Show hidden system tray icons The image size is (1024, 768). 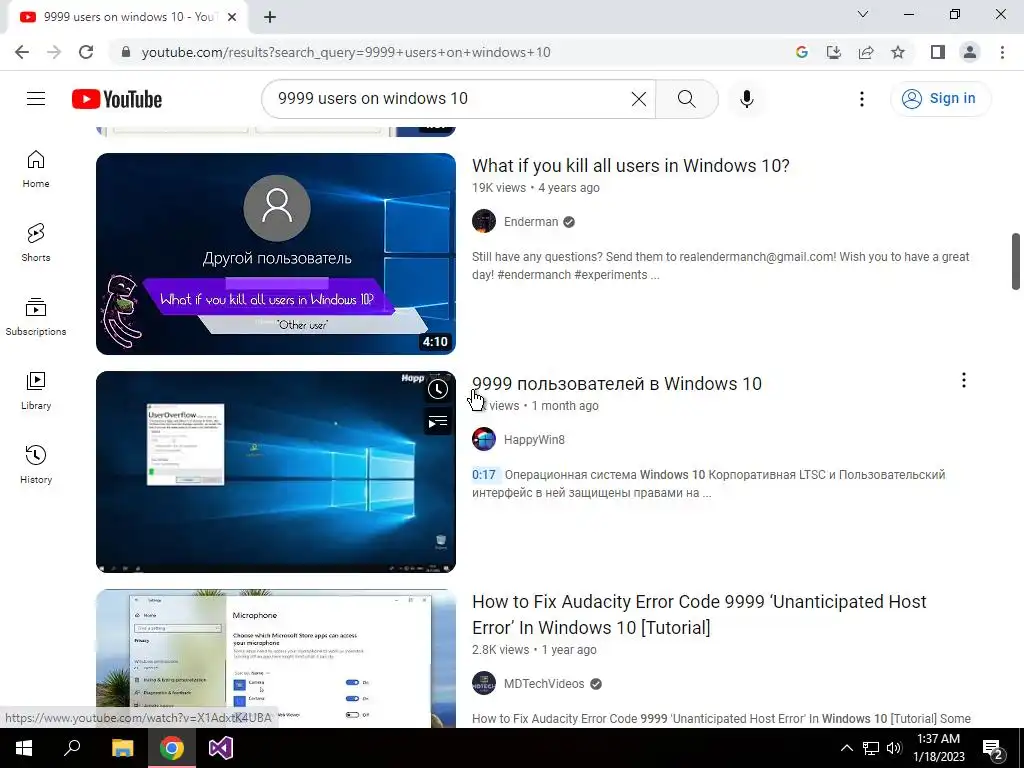pos(846,748)
